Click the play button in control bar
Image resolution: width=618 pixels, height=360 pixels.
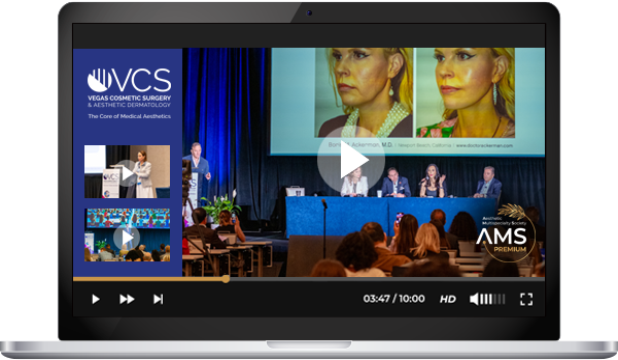point(95,299)
